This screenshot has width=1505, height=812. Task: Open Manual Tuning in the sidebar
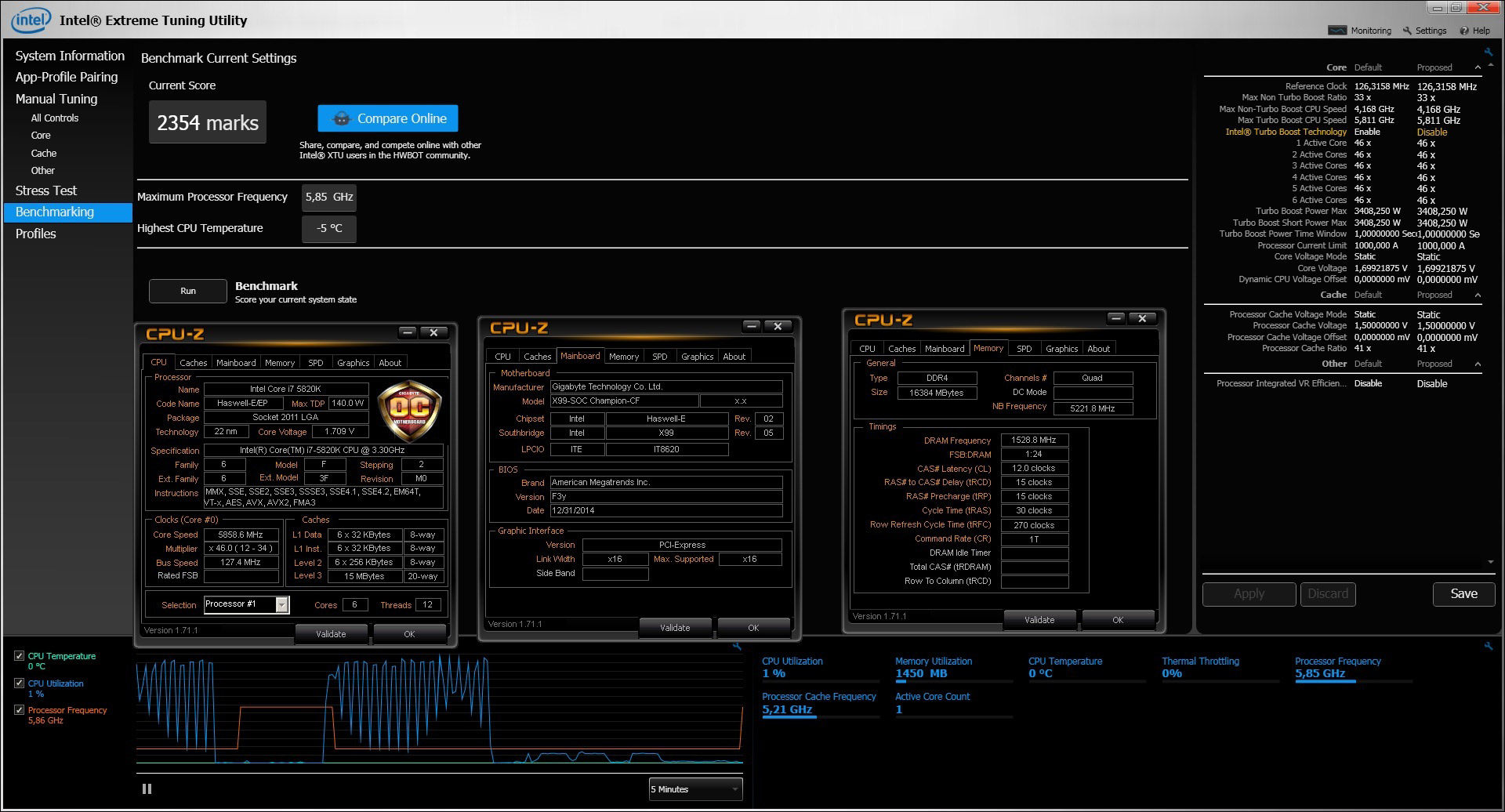click(x=56, y=99)
